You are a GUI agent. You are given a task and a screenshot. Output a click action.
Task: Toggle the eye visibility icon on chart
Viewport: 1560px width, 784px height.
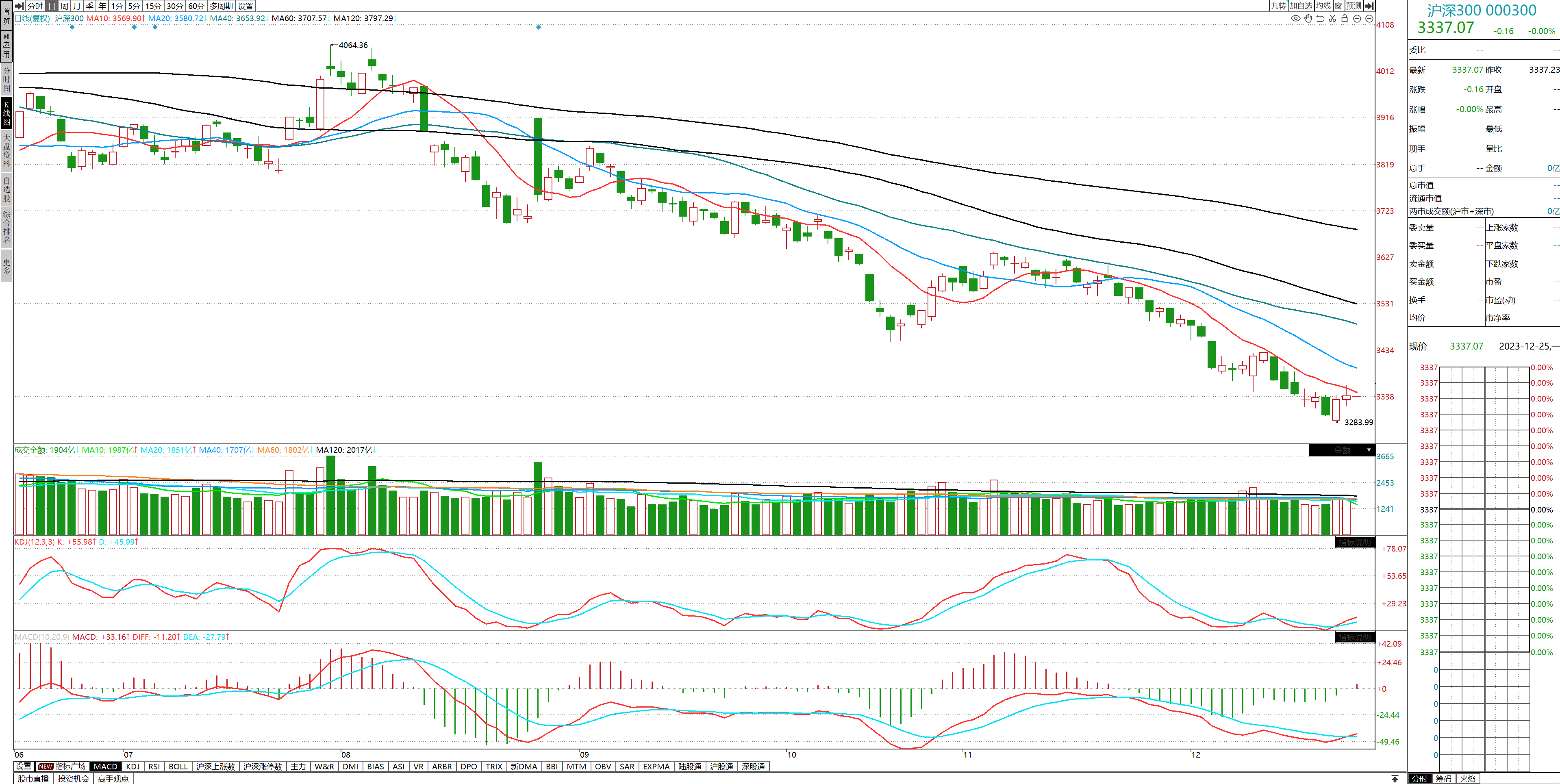[1295, 19]
